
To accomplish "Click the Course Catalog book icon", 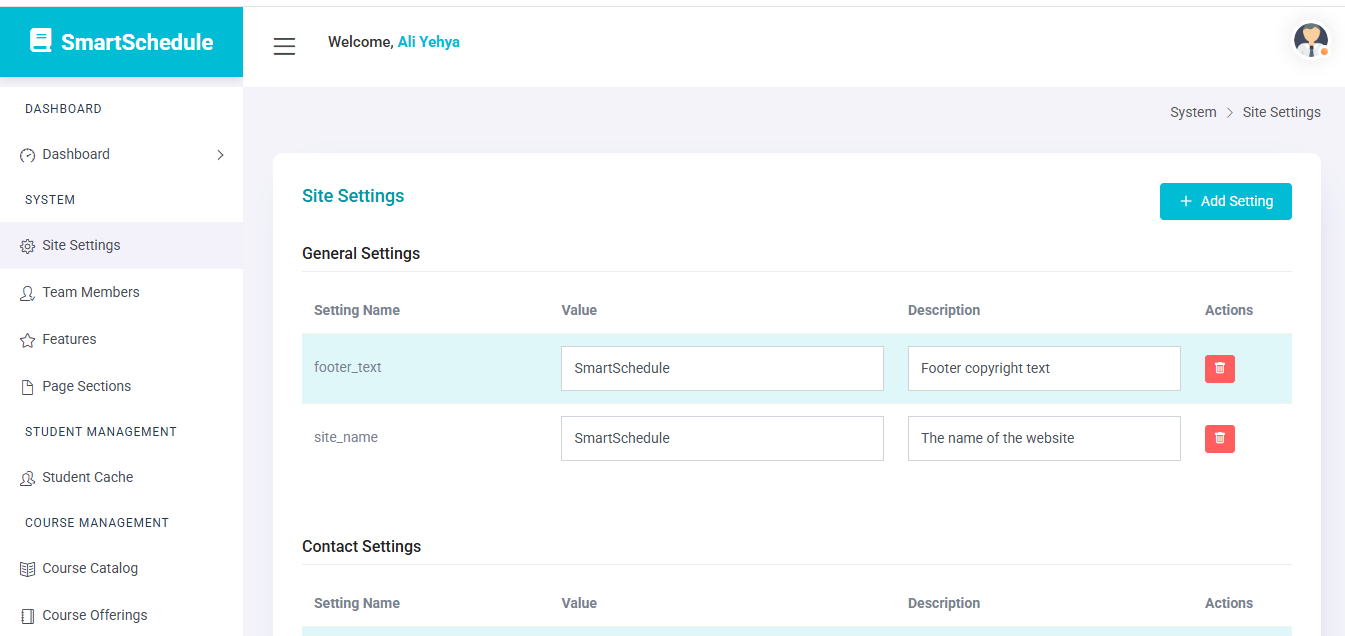I will [x=28, y=569].
